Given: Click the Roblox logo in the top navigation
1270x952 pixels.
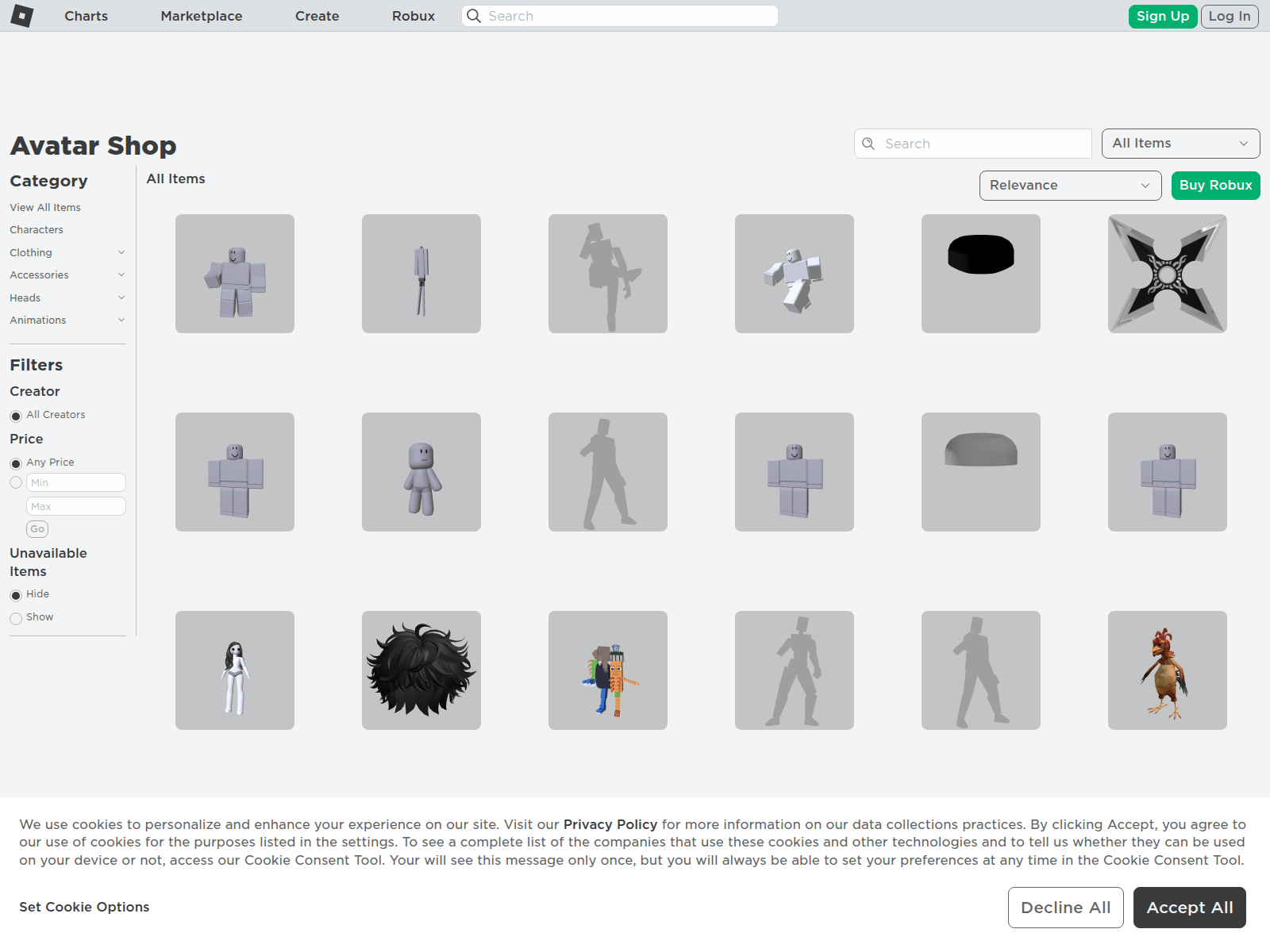Looking at the screenshot, I should [24, 15].
